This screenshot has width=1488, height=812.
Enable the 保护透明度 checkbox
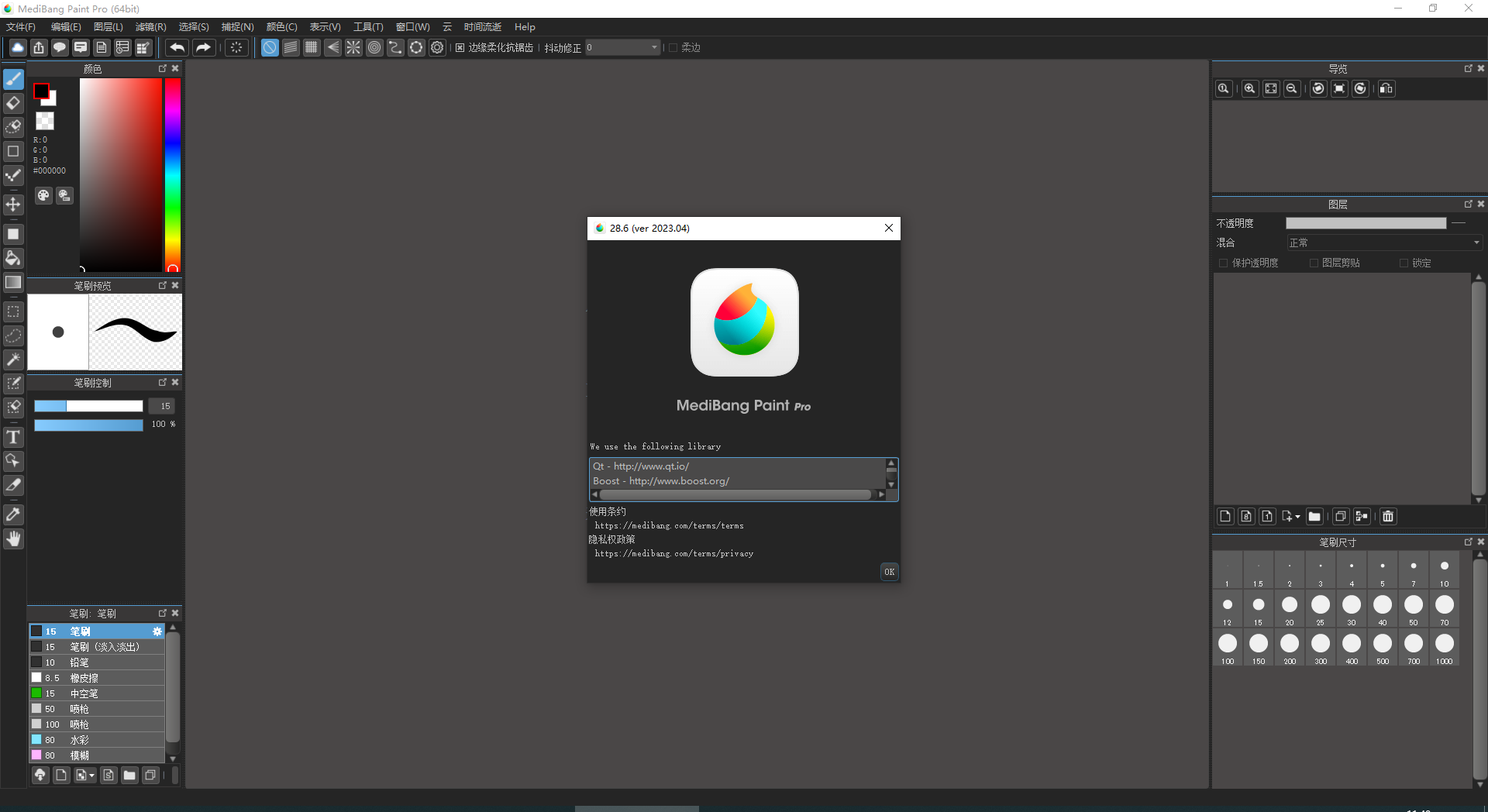click(1224, 263)
